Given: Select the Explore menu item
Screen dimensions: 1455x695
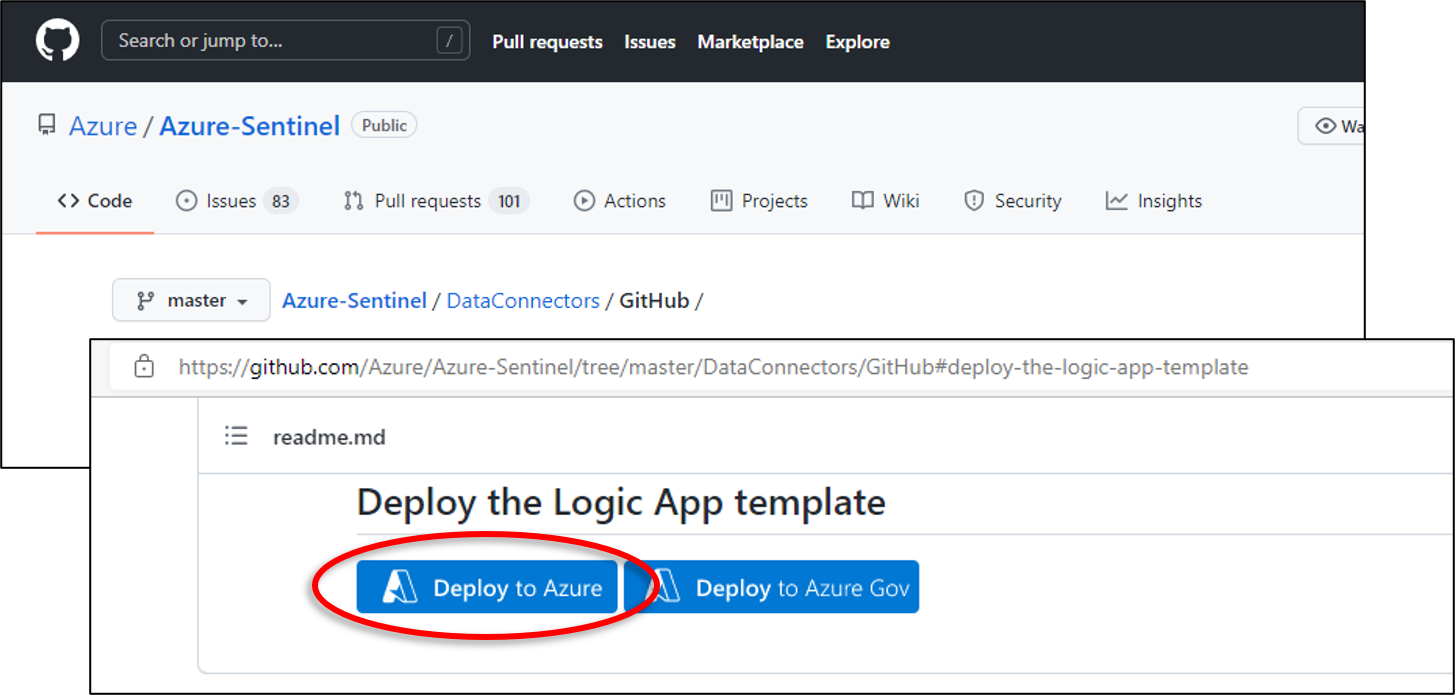Looking at the screenshot, I should [857, 41].
